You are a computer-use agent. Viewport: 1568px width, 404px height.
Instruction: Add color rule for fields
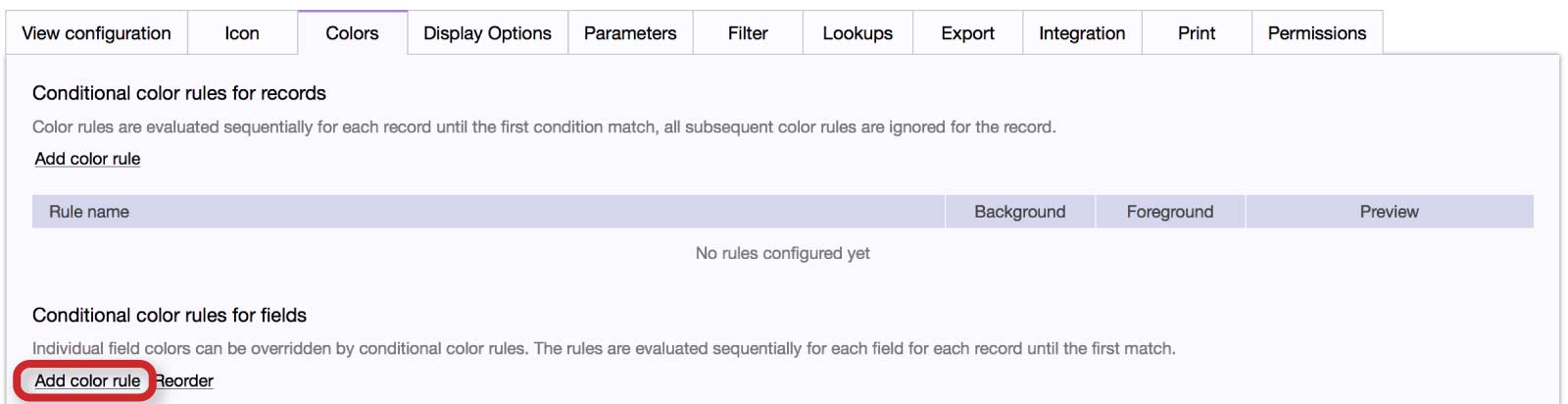tap(87, 380)
